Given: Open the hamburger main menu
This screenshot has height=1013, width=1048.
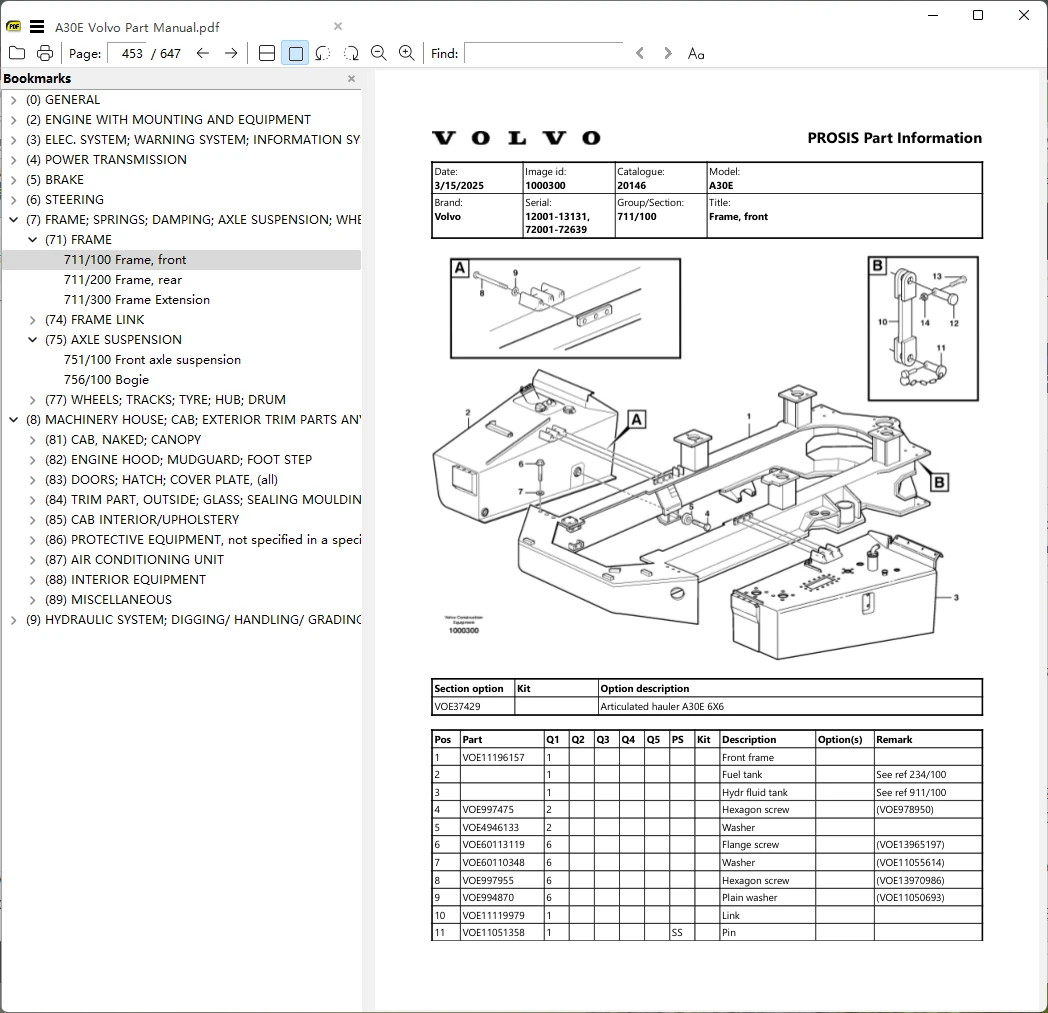Looking at the screenshot, I should [37, 27].
